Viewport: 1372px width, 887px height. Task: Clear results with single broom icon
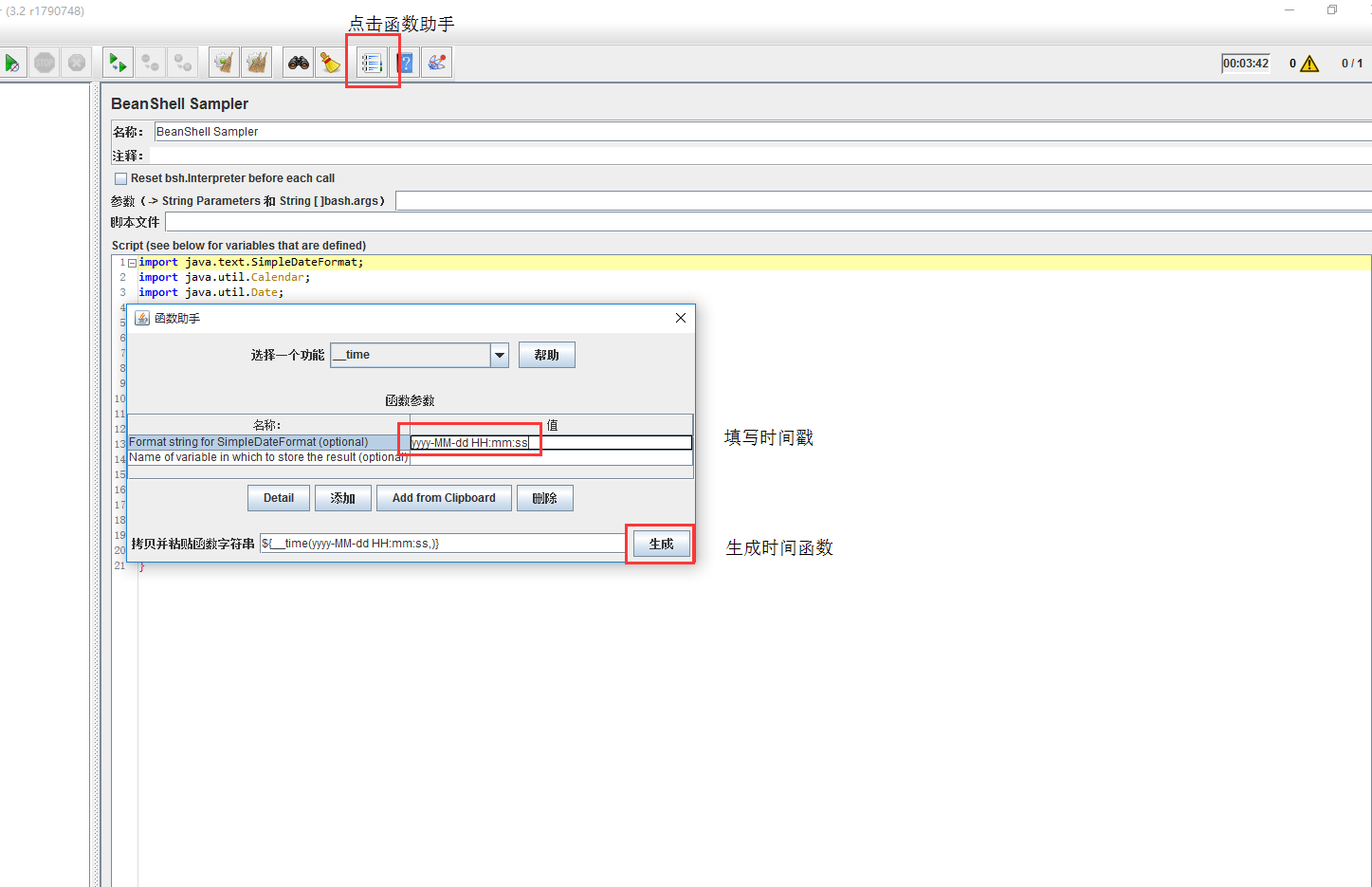tap(224, 63)
